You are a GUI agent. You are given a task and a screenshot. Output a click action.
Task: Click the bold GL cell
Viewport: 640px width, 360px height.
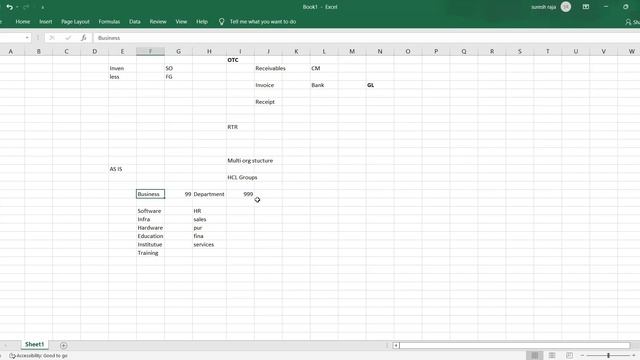(380, 85)
